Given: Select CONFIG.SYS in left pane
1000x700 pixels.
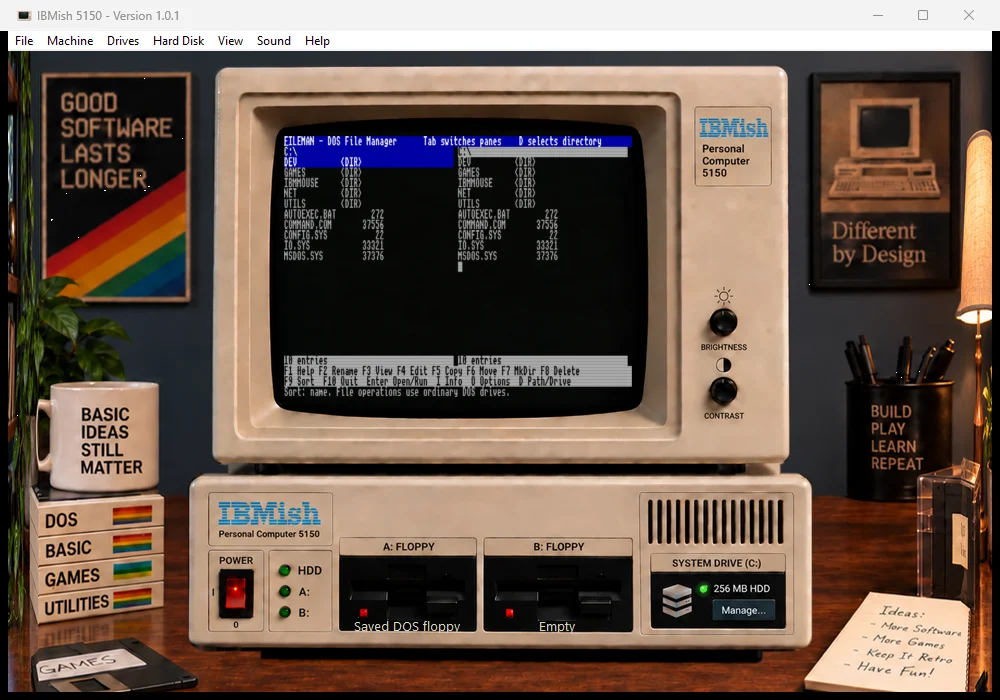Looking at the screenshot, I should pos(368,235).
